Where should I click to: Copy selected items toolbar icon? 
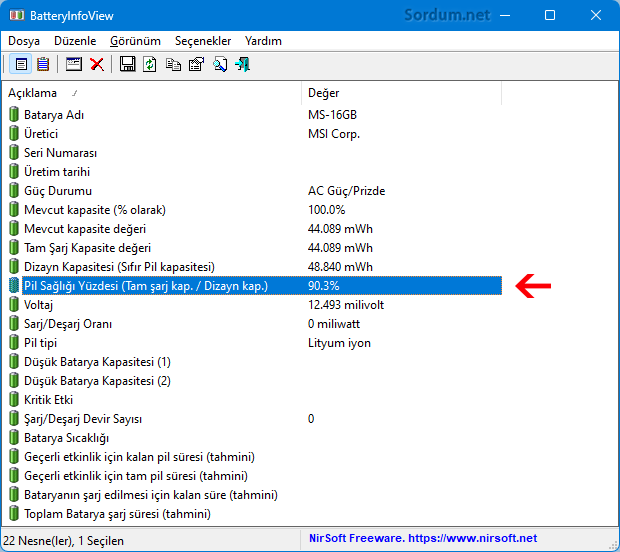point(173,64)
